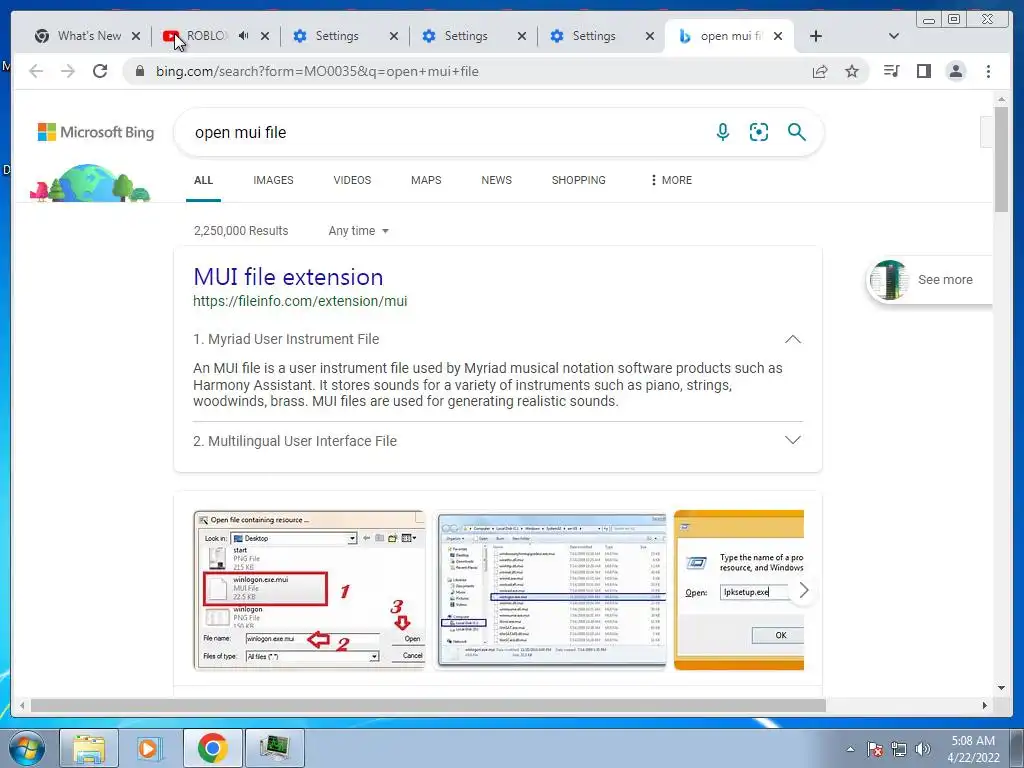Image resolution: width=1024 pixels, height=768 pixels.
Task: Click the vertical scrollbar down arrow
Action: (x=1001, y=688)
